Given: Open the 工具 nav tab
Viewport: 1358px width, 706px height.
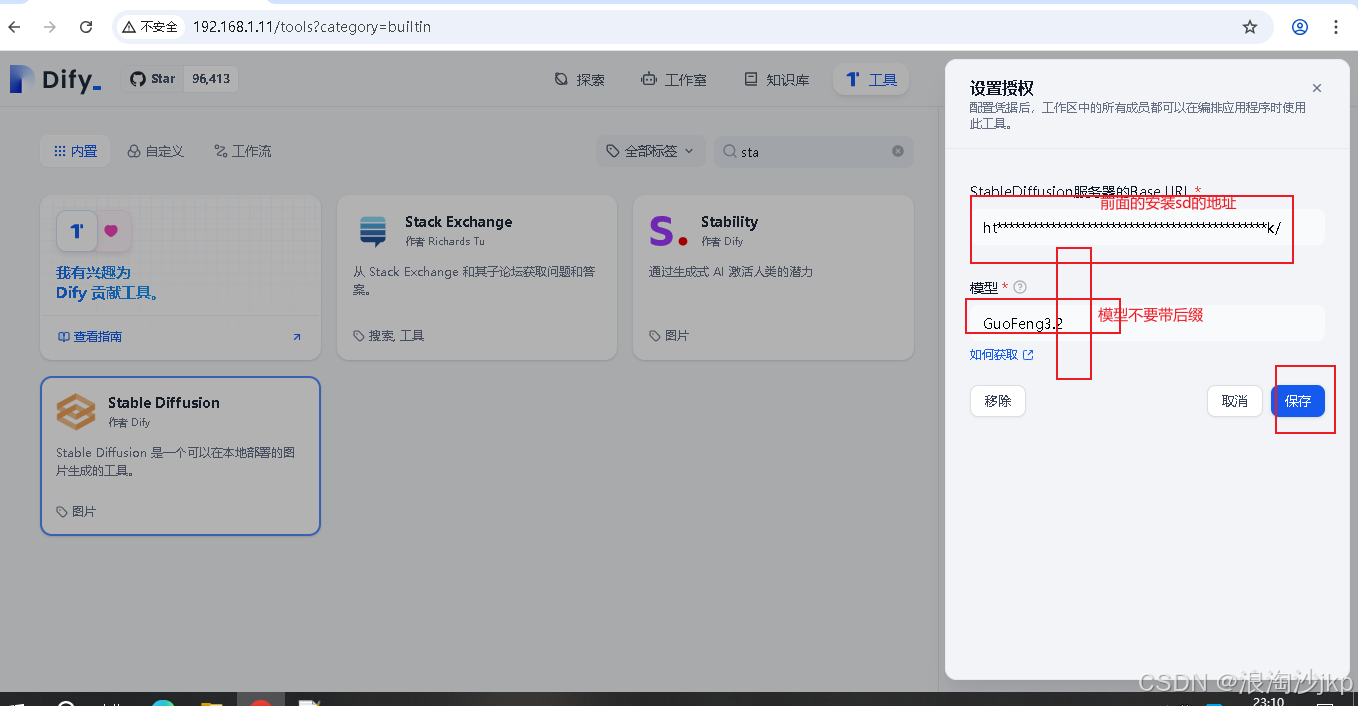Looking at the screenshot, I should 871,79.
